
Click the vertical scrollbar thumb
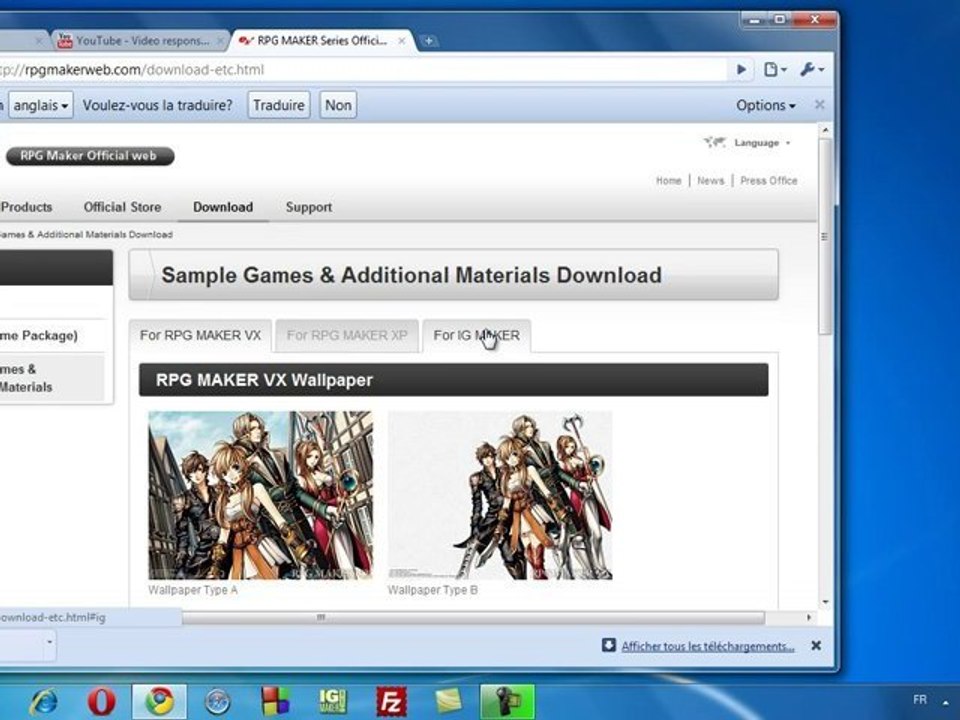[x=825, y=237]
